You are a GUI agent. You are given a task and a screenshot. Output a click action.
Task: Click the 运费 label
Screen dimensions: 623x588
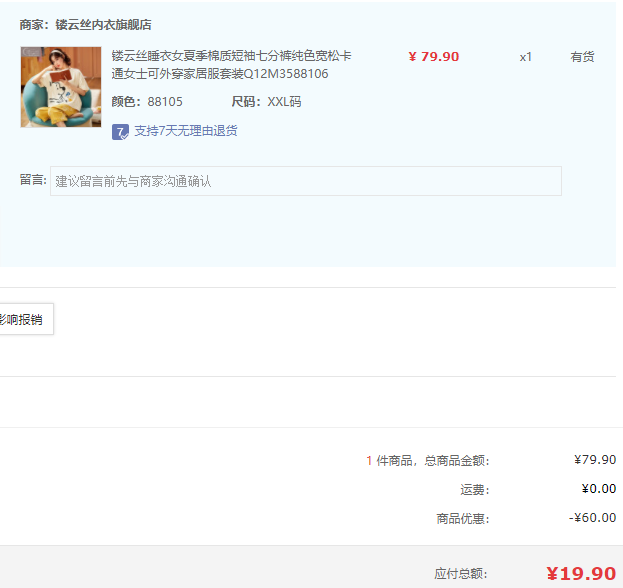(474, 490)
